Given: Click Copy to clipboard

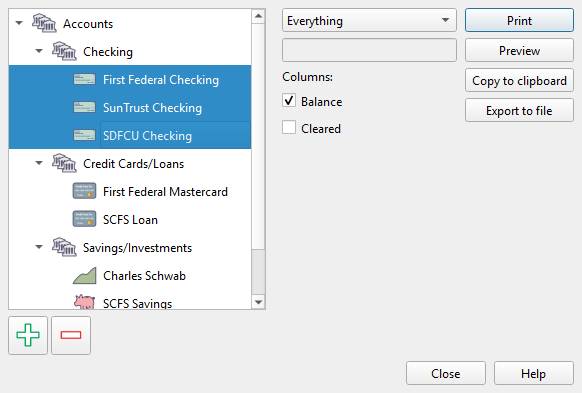Looking at the screenshot, I should tap(519, 81).
